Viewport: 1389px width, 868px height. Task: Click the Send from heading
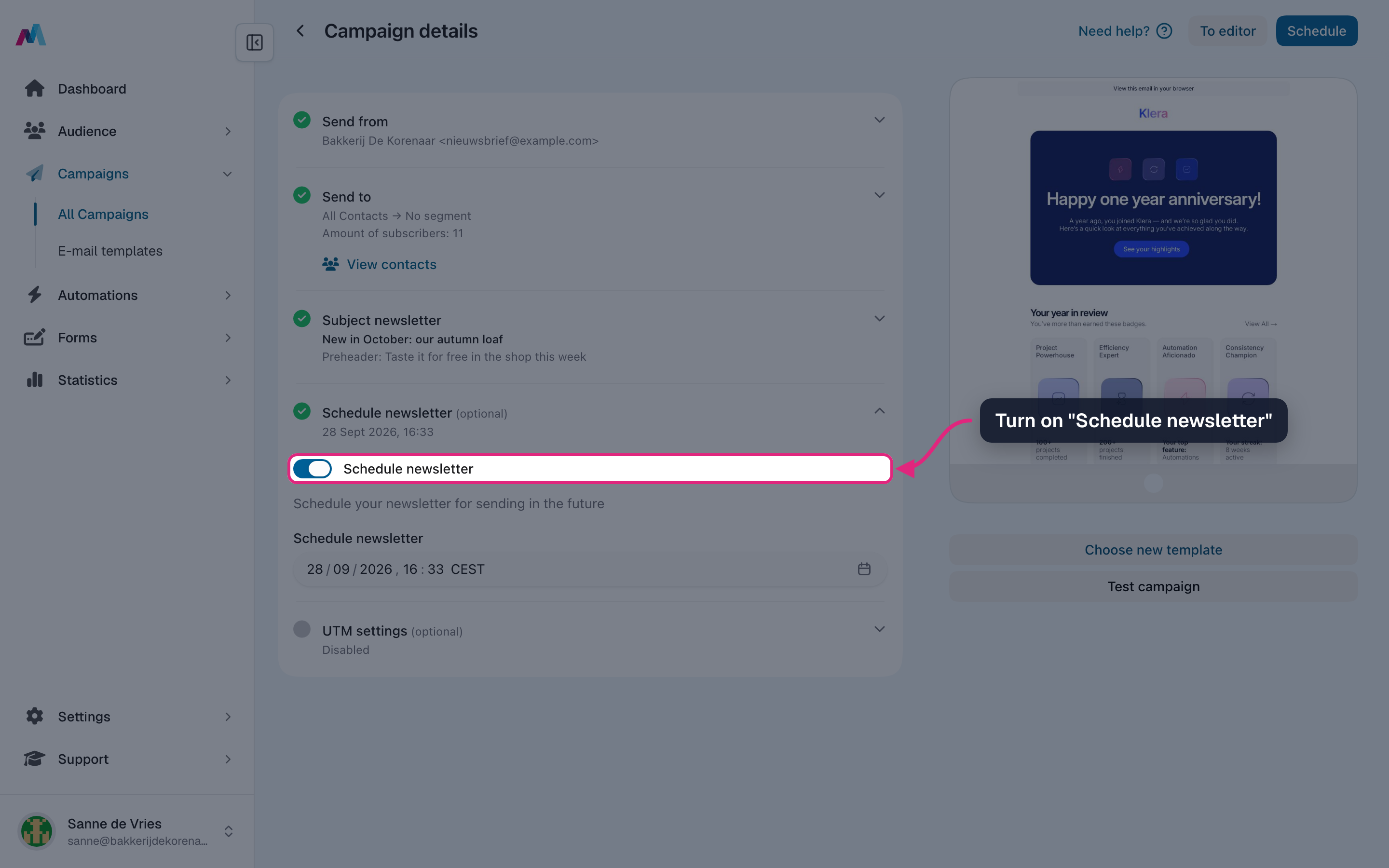355,122
